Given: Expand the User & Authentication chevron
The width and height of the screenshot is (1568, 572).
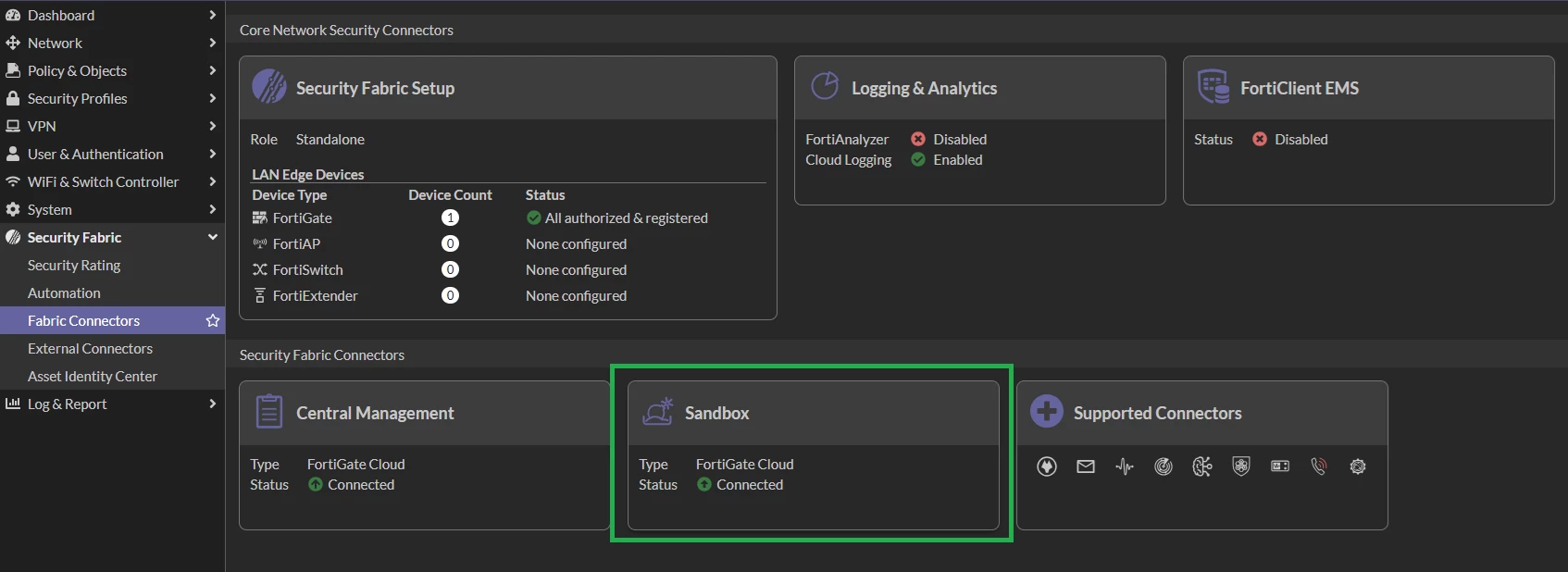Looking at the screenshot, I should pyautogui.click(x=213, y=154).
